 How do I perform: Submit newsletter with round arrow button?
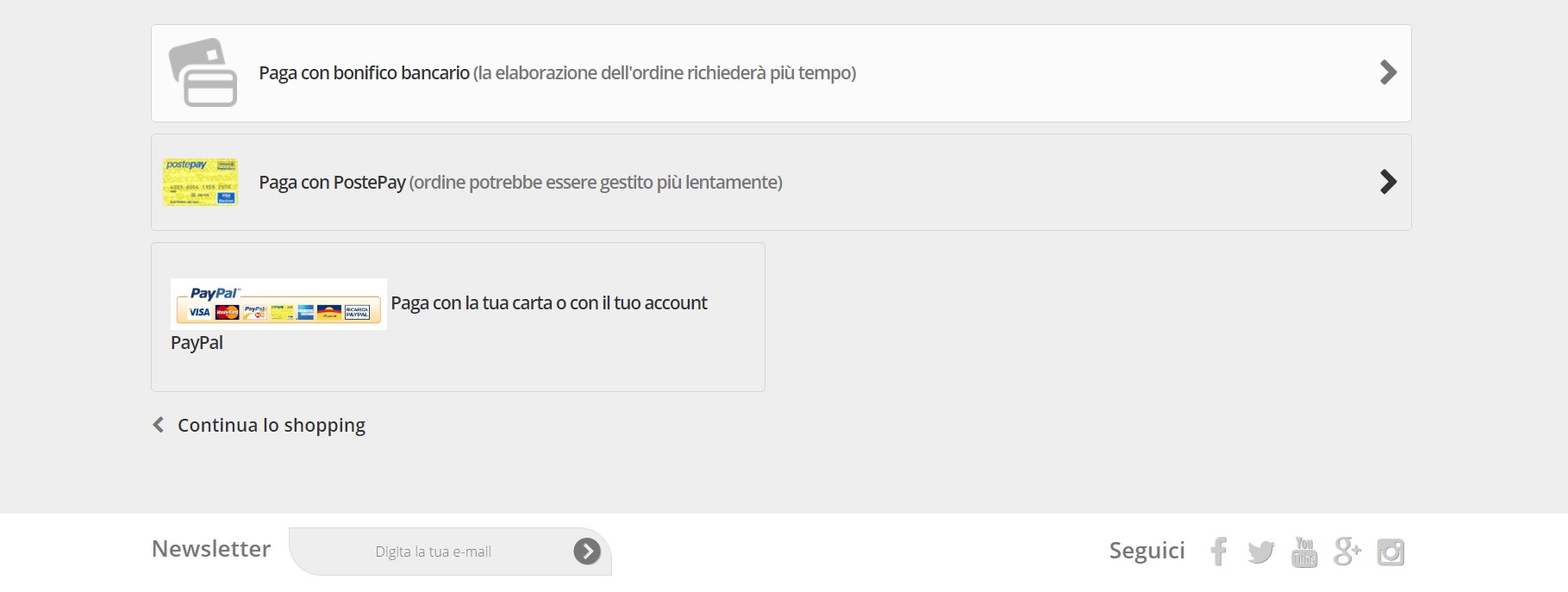(x=587, y=551)
